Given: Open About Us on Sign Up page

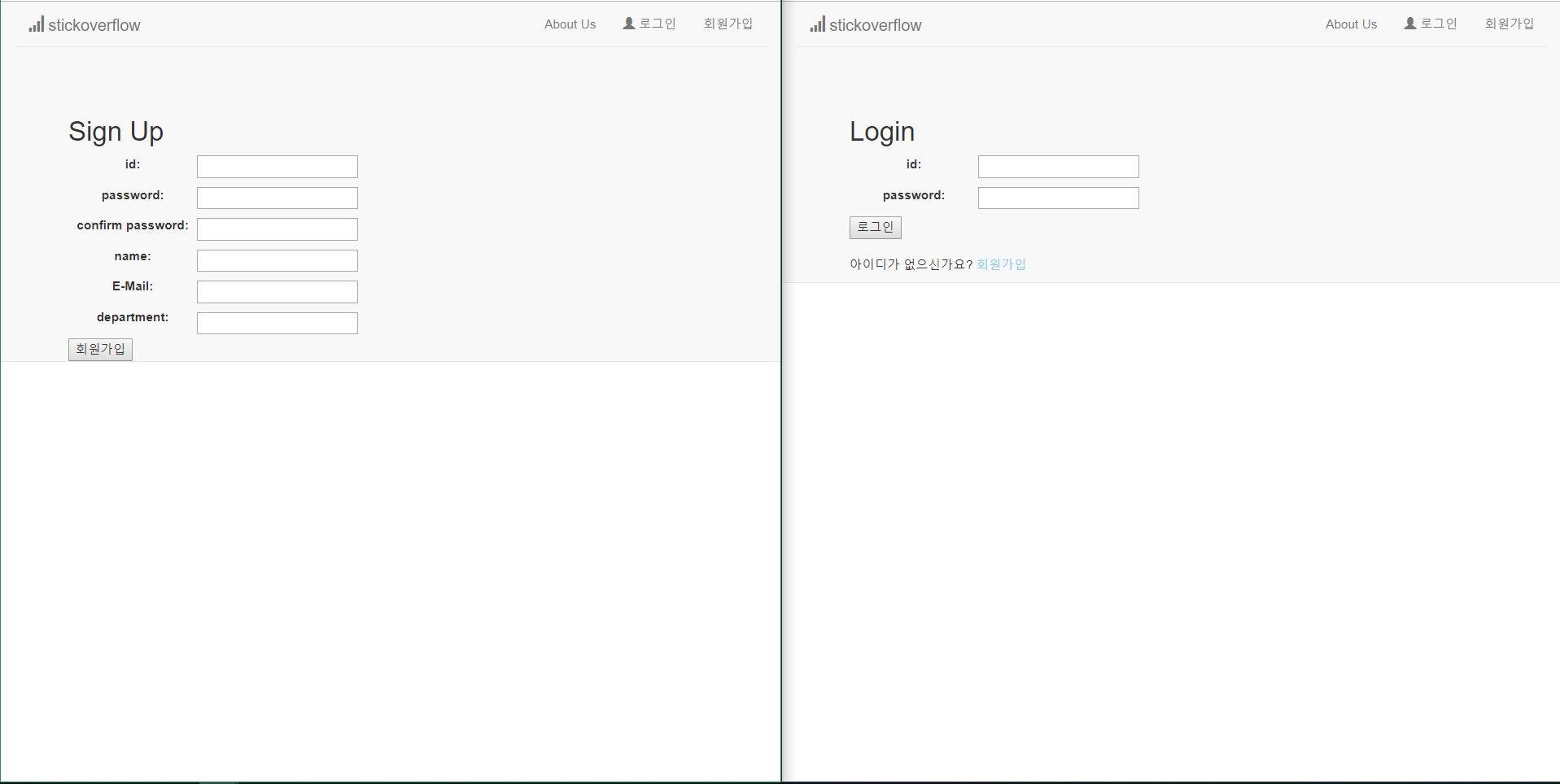Looking at the screenshot, I should [x=570, y=24].
